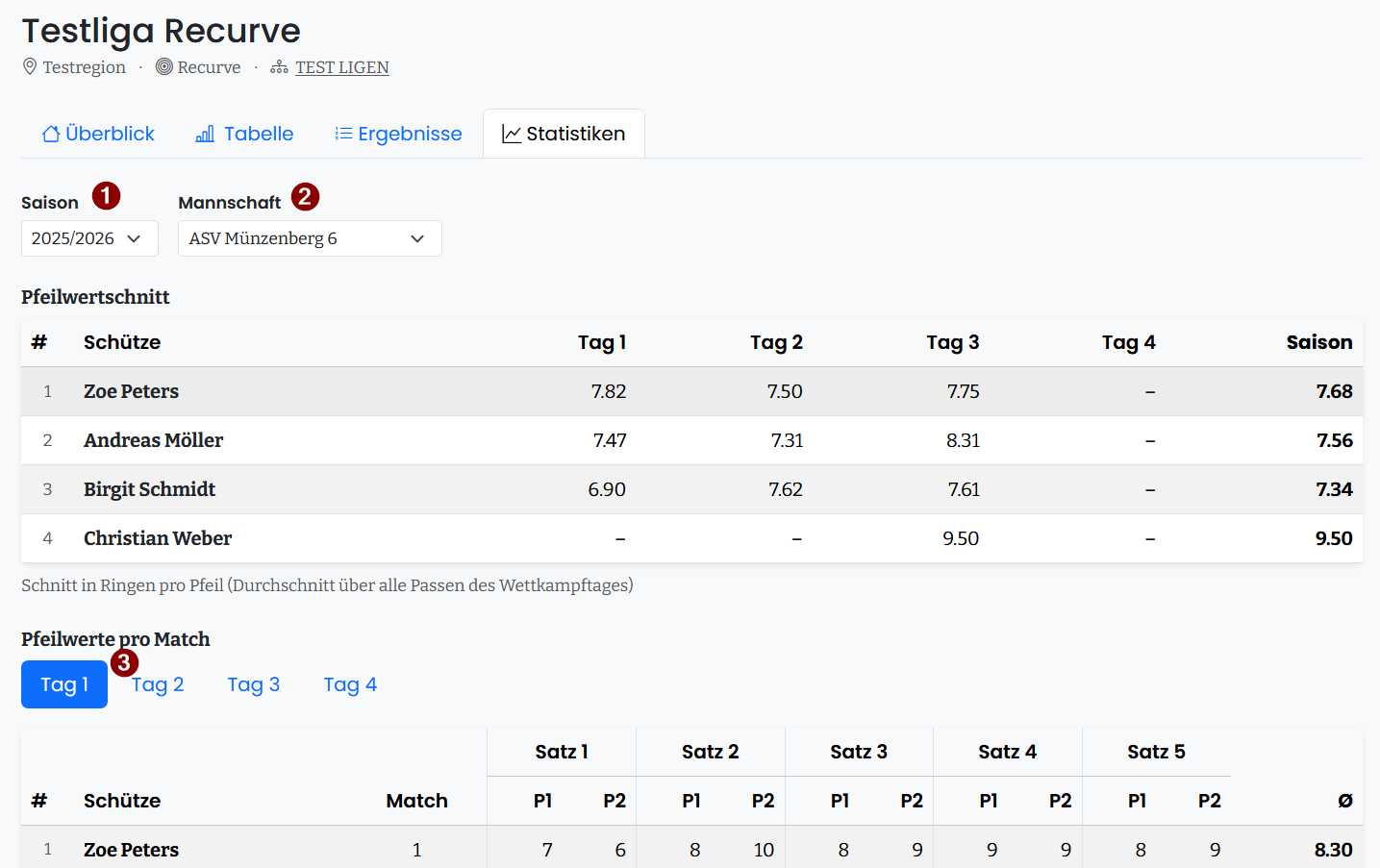Open the Mannschaft ASV Münzenberg 6 dropdown
Image resolution: width=1380 pixels, height=868 pixels.
coord(310,238)
